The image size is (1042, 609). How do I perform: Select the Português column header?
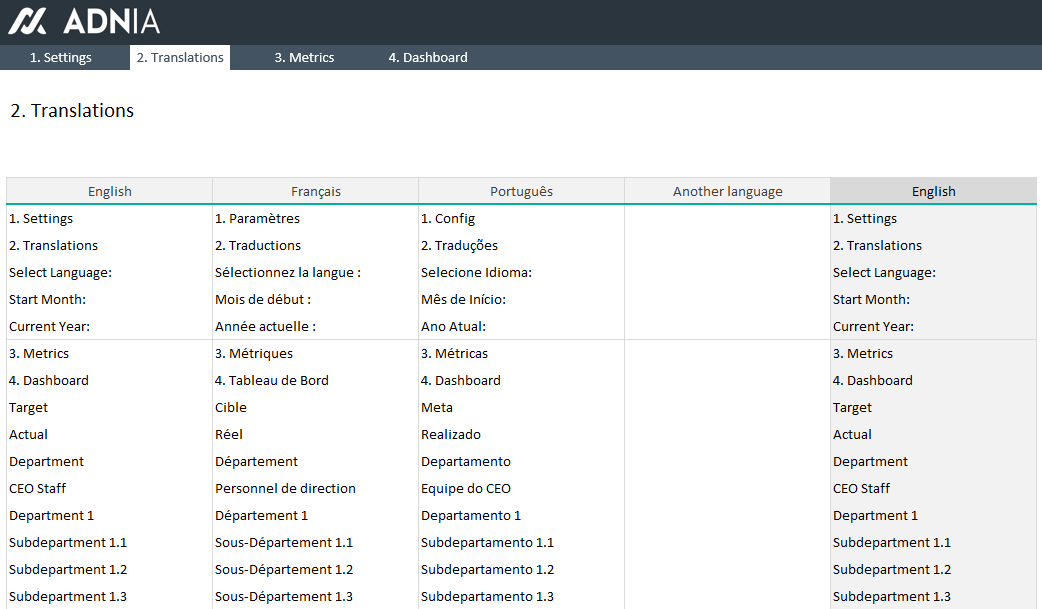click(521, 191)
